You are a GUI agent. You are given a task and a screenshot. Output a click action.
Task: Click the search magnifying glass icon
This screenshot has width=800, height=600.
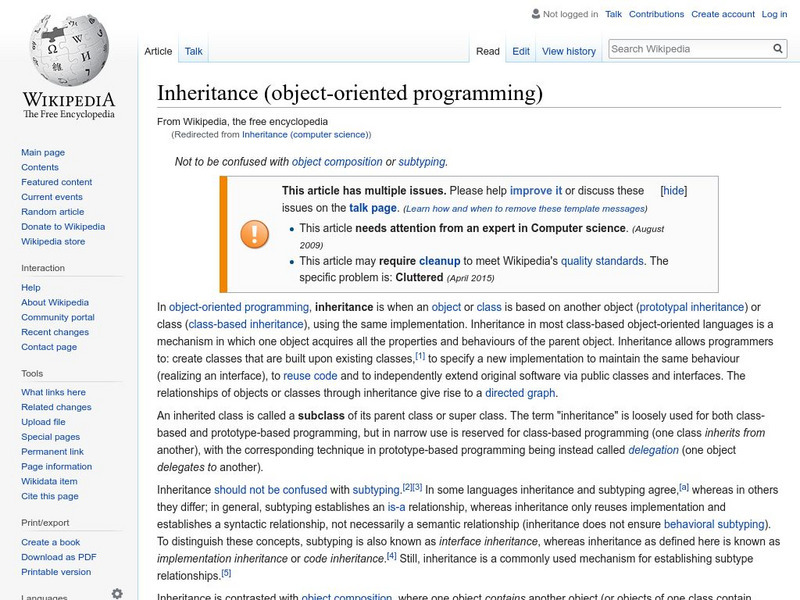click(777, 47)
